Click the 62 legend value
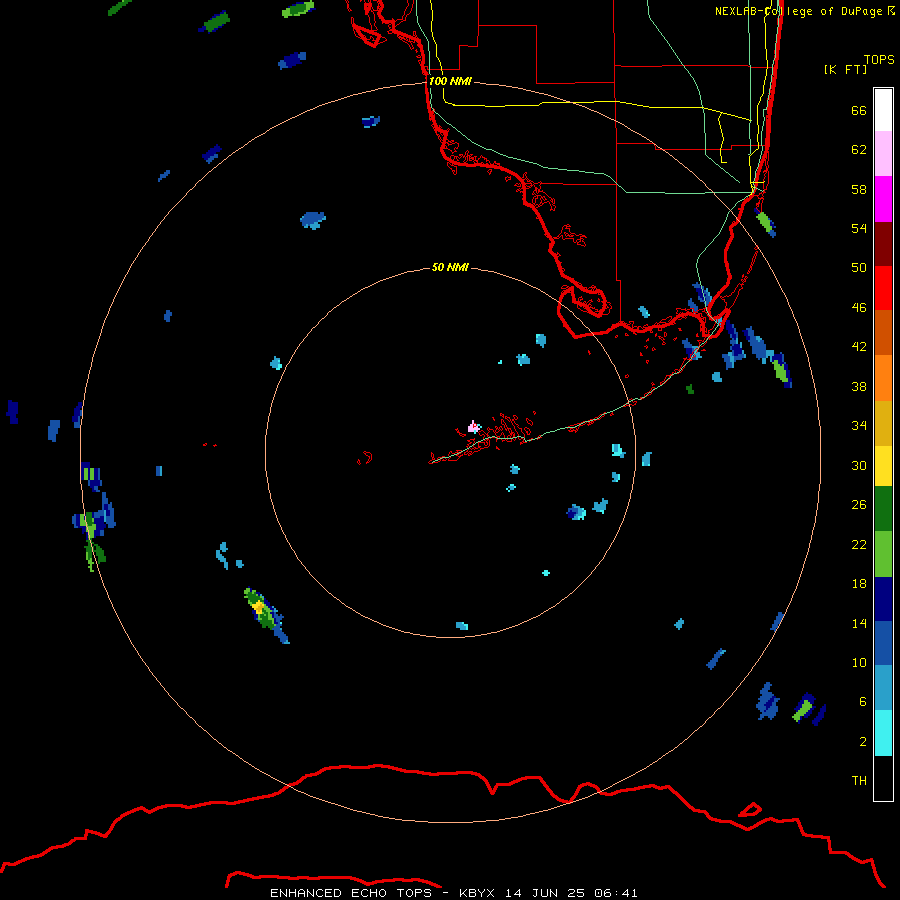The image size is (900, 900). click(x=859, y=150)
